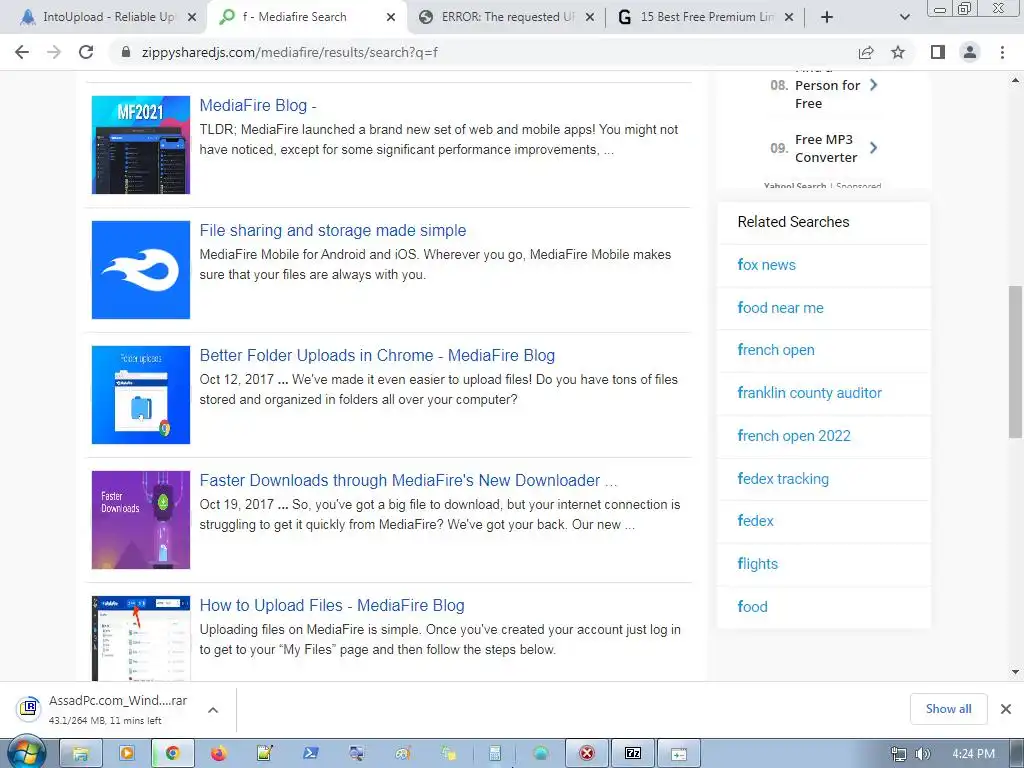
Task: Click the scrollbar up arrow
Action: click(x=1015, y=80)
